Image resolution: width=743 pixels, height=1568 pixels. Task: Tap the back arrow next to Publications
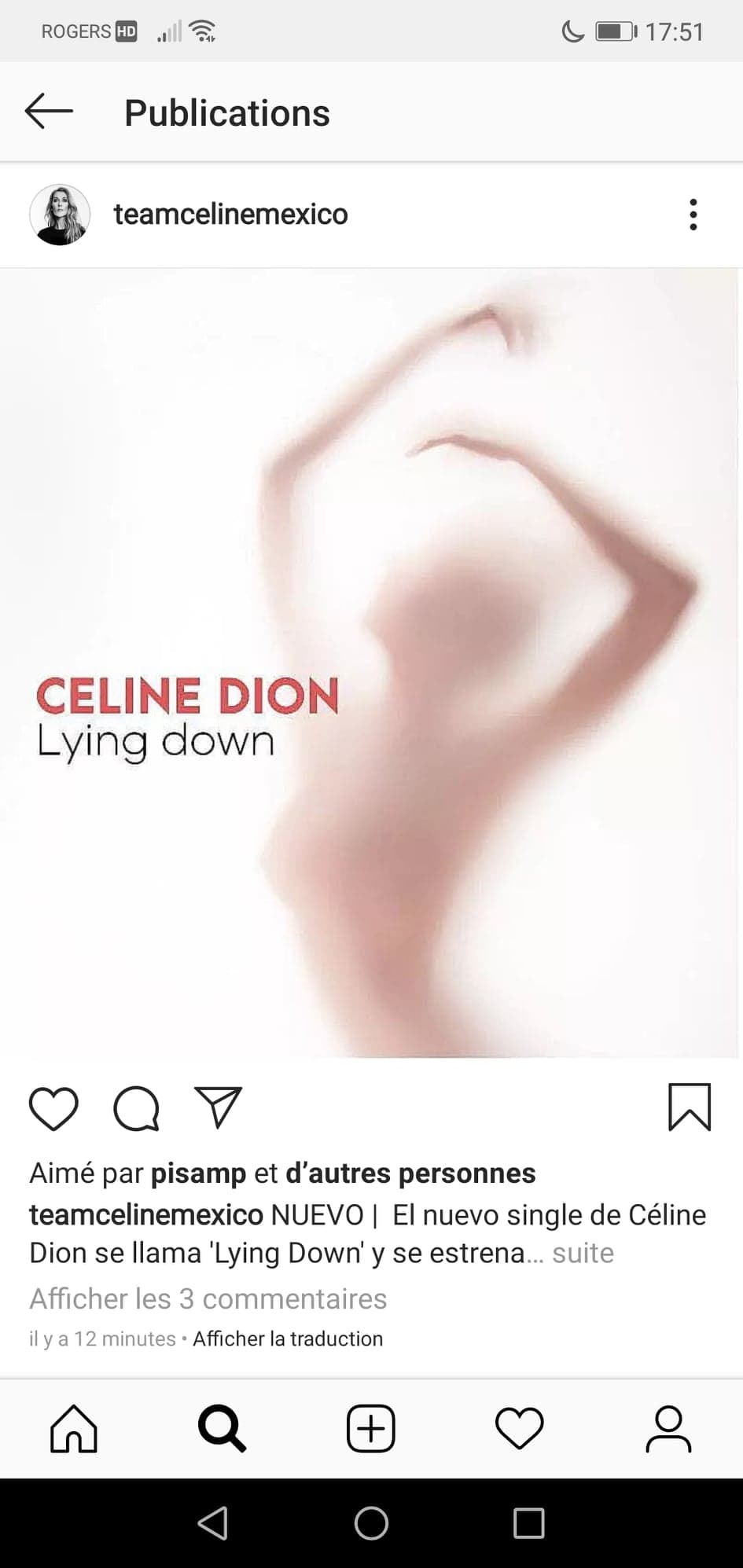point(49,112)
